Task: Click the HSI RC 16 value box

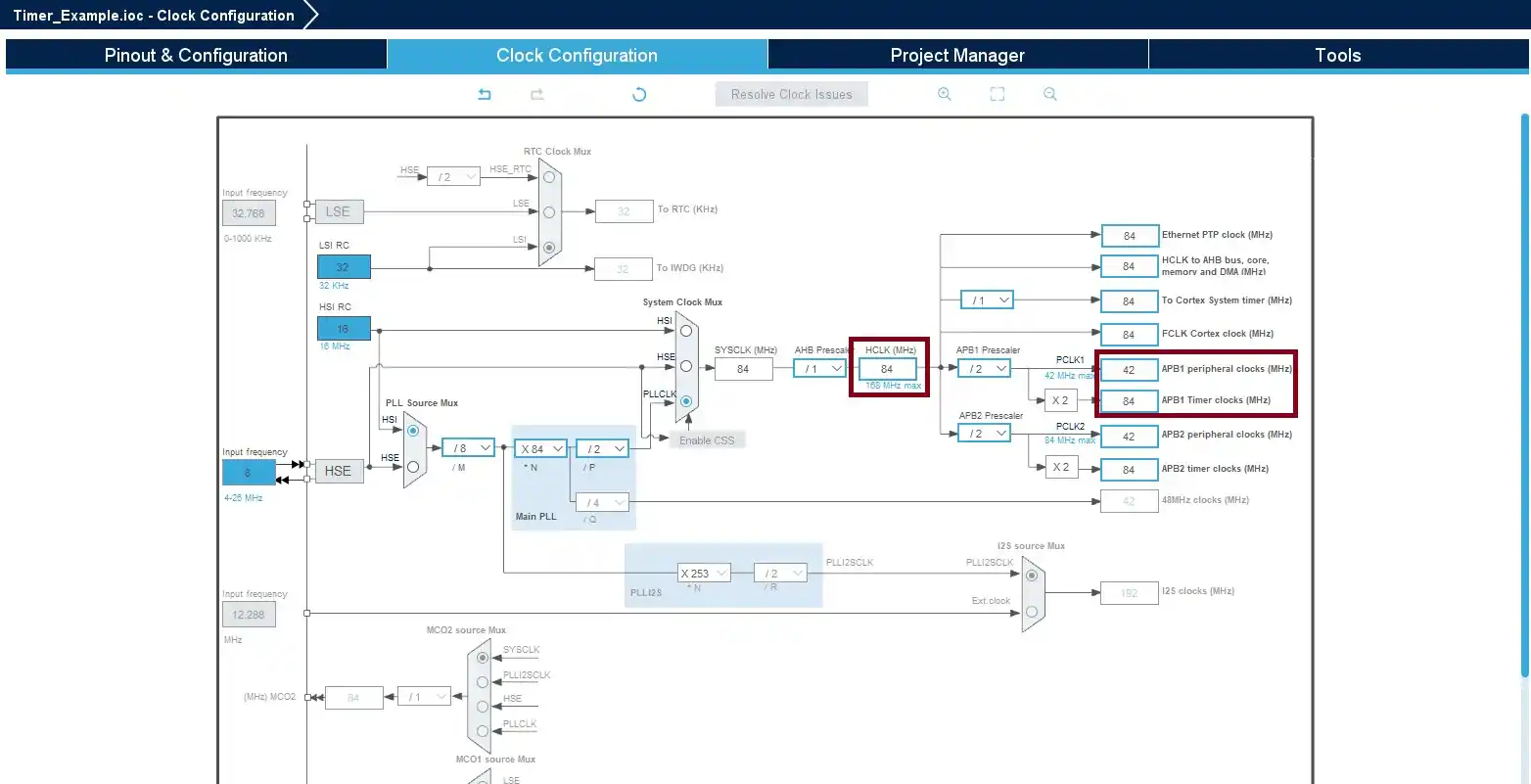Action: point(344,329)
